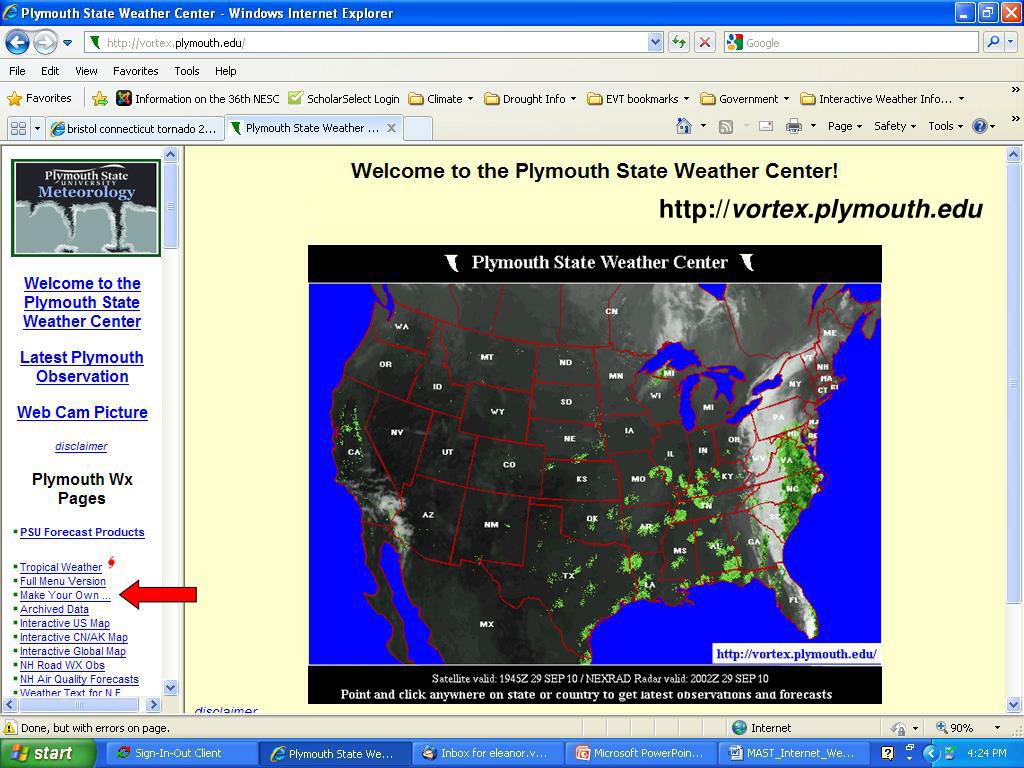Click the Read Mail icon

tap(765, 127)
